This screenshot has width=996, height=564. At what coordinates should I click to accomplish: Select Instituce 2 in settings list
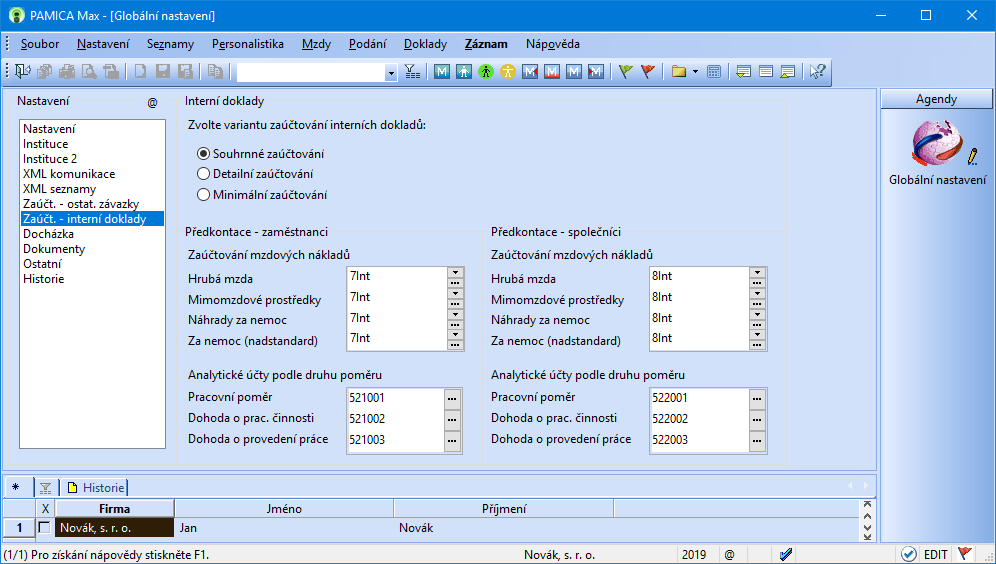[50, 159]
